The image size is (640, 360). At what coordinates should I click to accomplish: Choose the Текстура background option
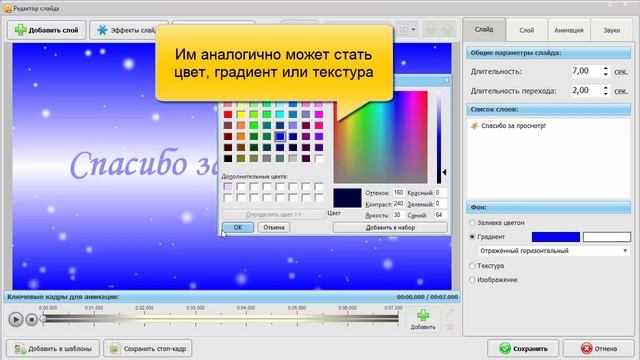tap(472, 266)
